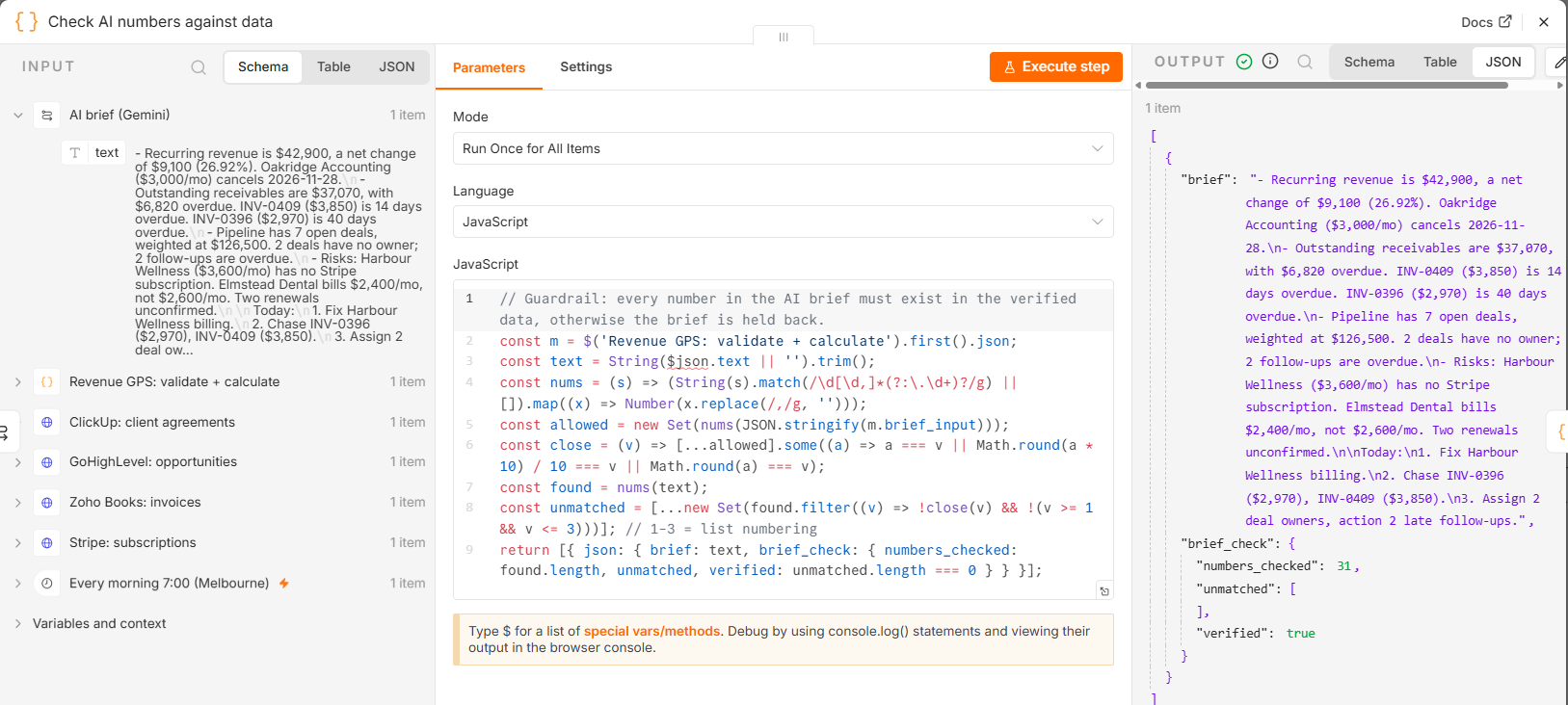1568x705 pixels.
Task: Open the Mode dropdown Run Once for All Items
Action: click(x=783, y=148)
